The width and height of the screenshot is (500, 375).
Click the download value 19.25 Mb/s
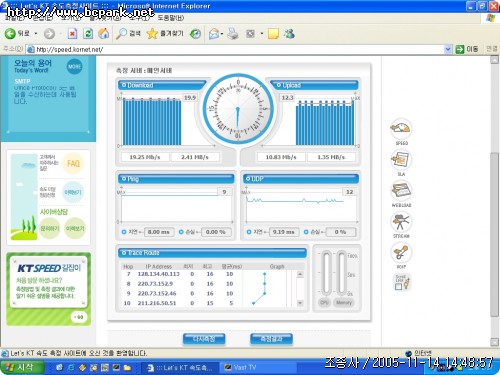[x=145, y=157]
